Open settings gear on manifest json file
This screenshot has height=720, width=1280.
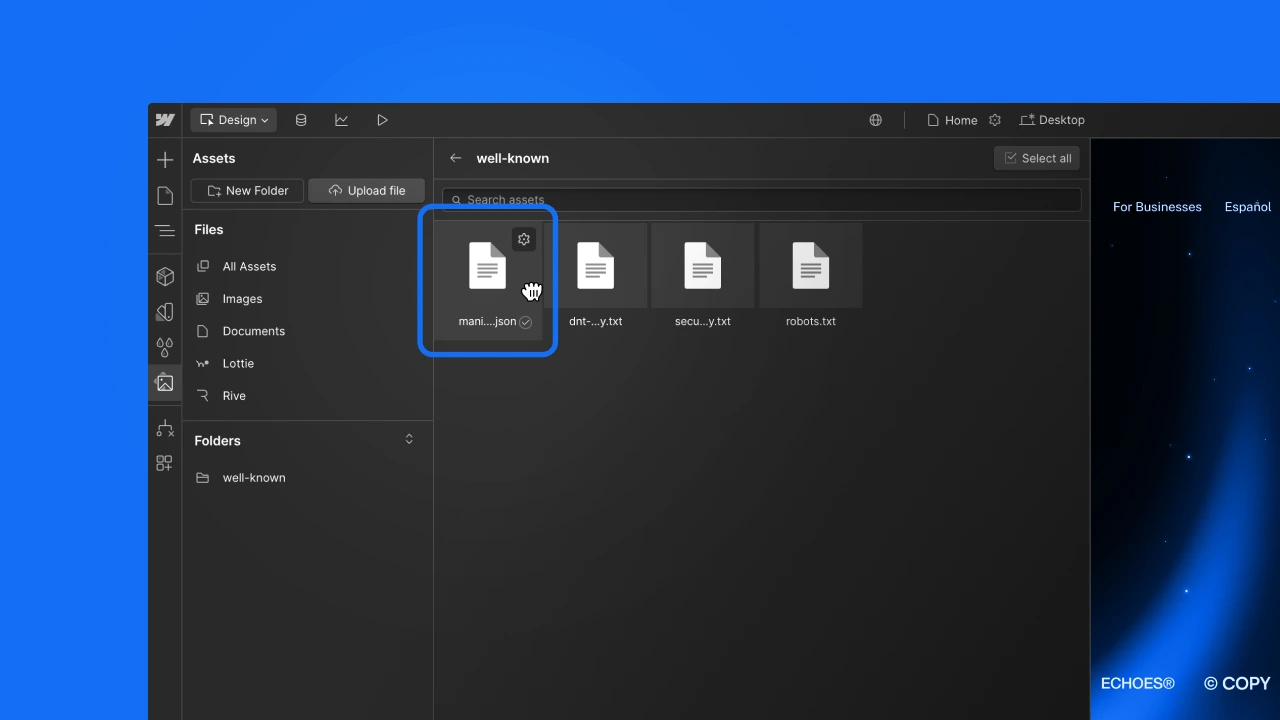click(x=524, y=239)
